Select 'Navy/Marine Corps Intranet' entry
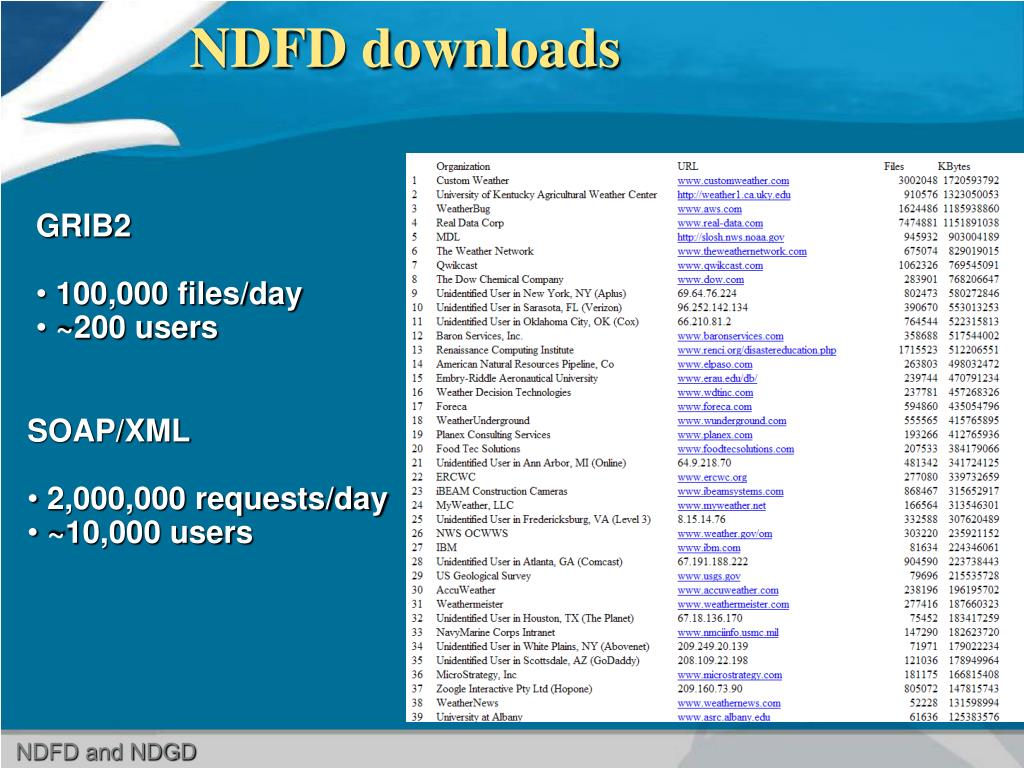This screenshot has width=1024, height=768. 496,633
